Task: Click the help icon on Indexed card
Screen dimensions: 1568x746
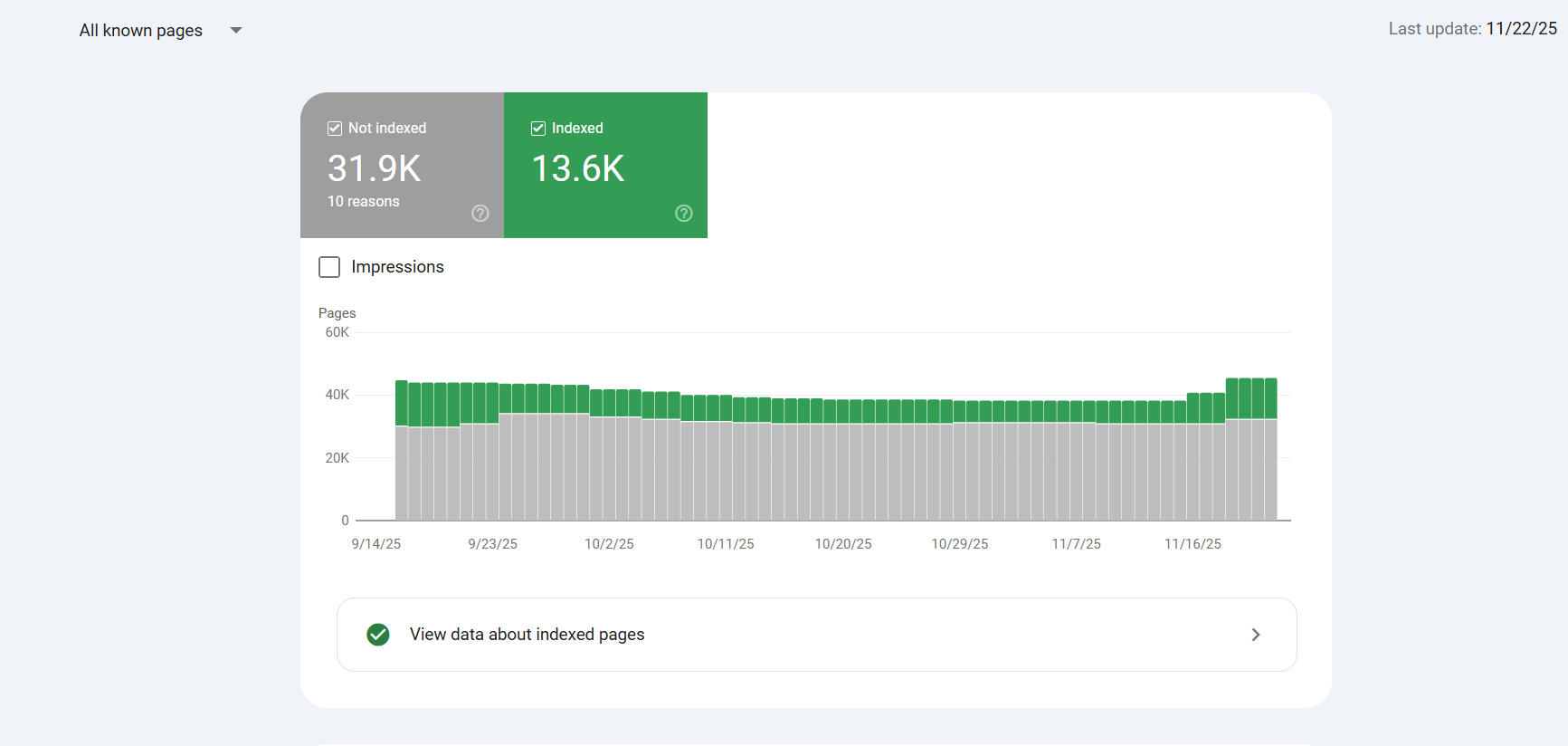Action: [684, 214]
